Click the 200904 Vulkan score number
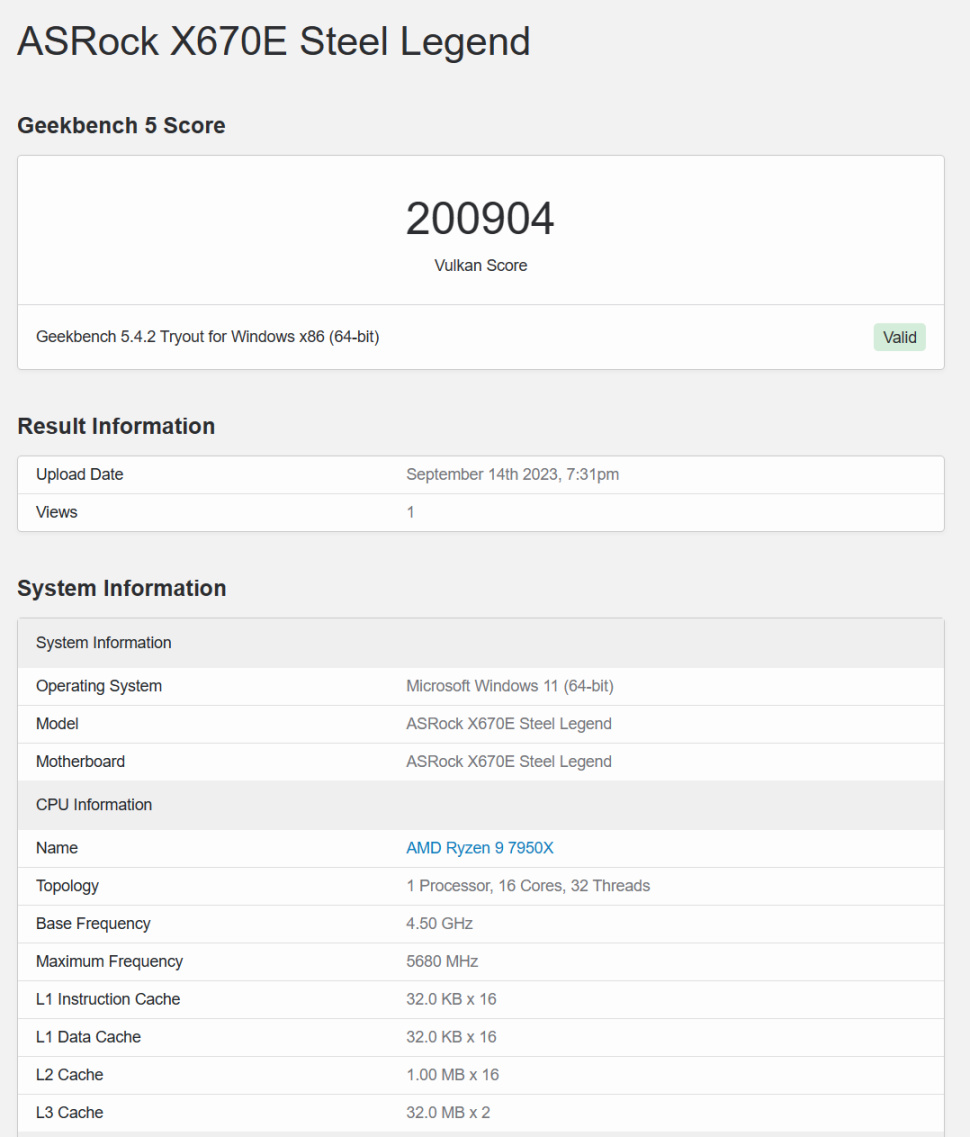 480,219
